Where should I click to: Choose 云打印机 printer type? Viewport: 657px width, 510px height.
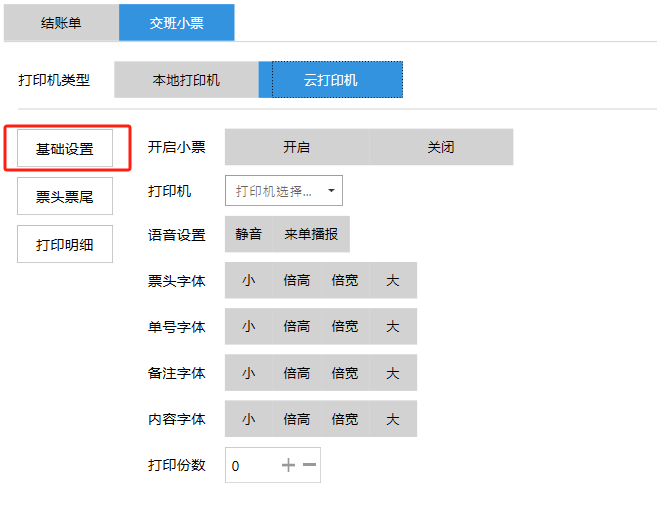pyautogui.click(x=330, y=80)
